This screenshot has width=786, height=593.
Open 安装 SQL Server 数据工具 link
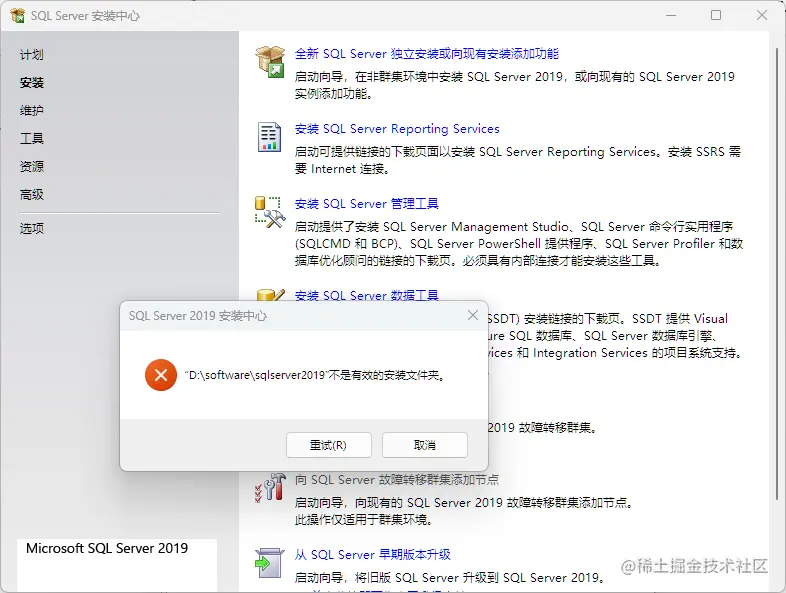366,295
